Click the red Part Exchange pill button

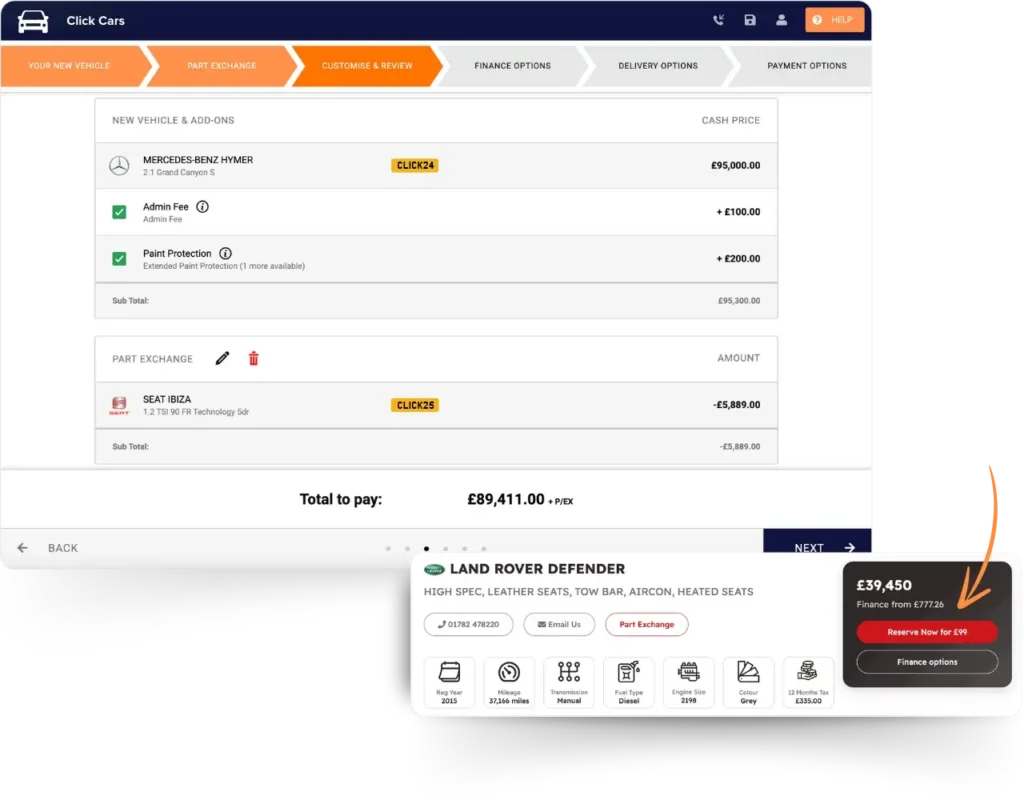(x=647, y=624)
